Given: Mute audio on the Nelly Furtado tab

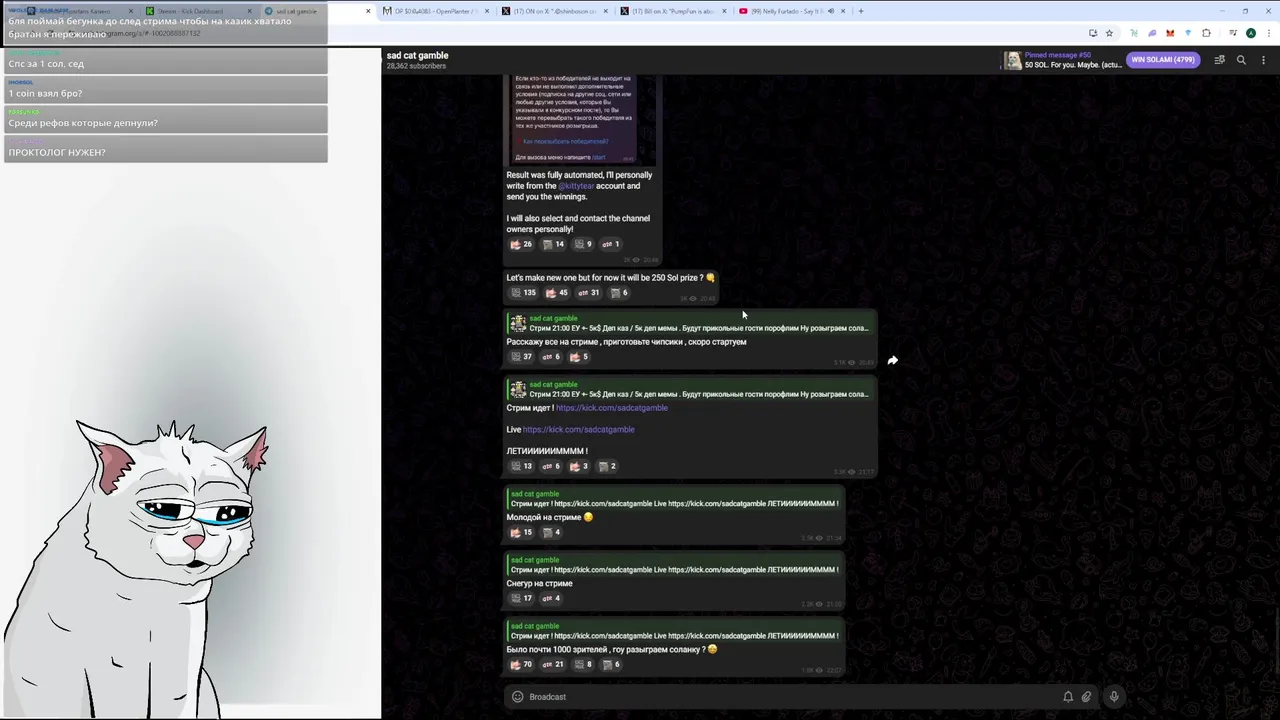Looking at the screenshot, I should click(x=831, y=11).
